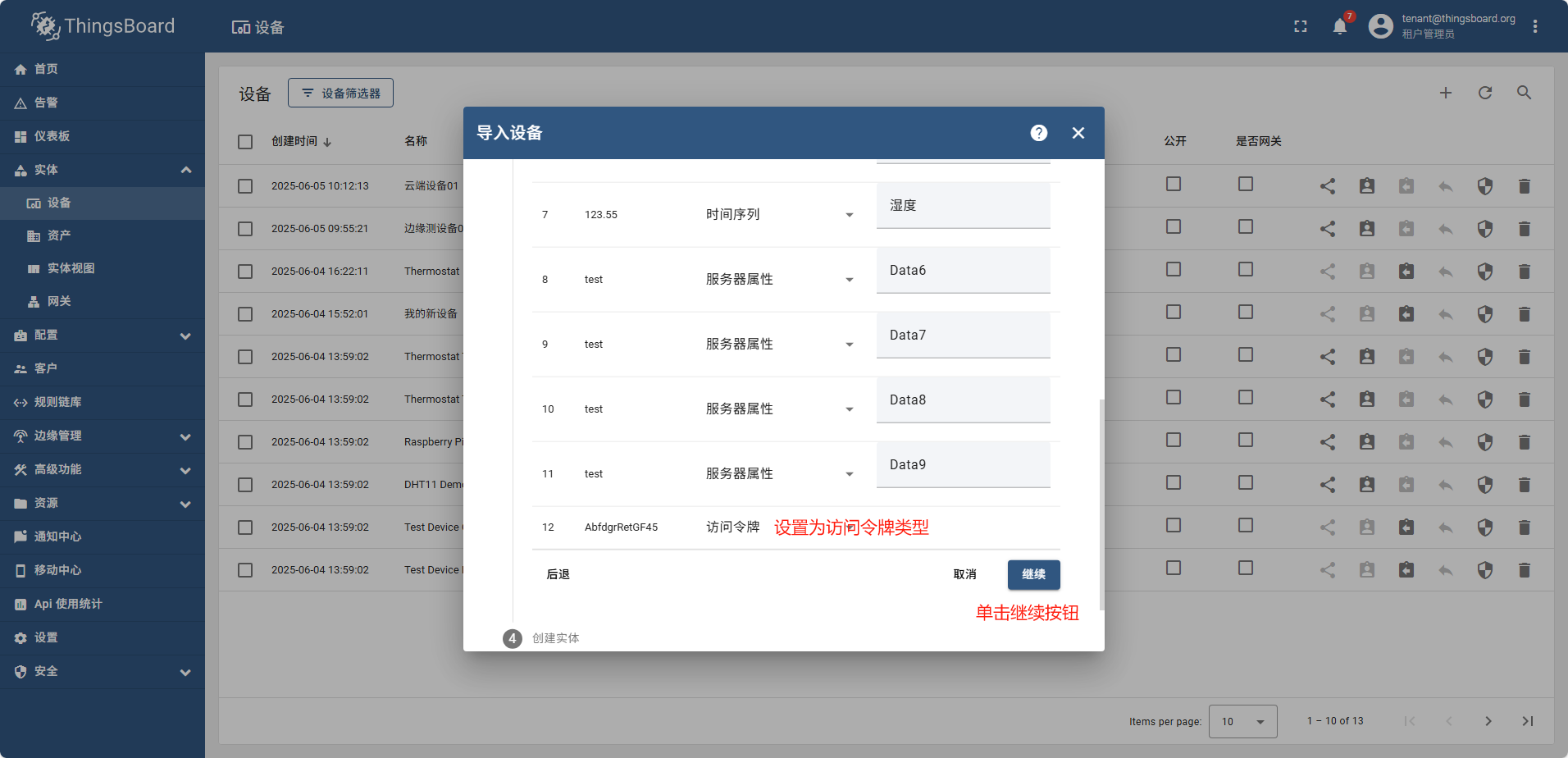Toggle the select-all devices checkbox
1568x758 pixels.
(x=245, y=142)
